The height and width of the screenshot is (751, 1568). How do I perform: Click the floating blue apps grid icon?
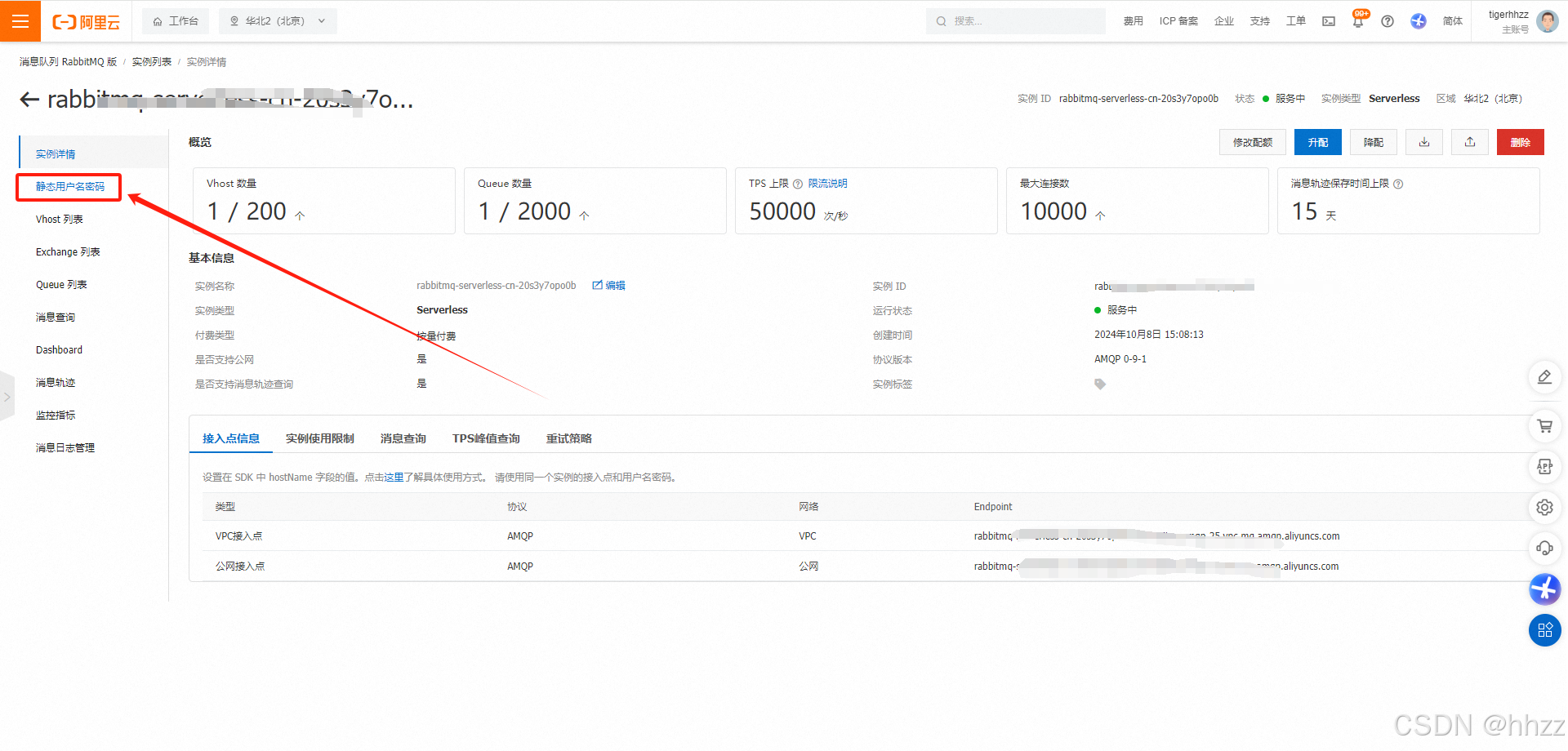click(1544, 630)
